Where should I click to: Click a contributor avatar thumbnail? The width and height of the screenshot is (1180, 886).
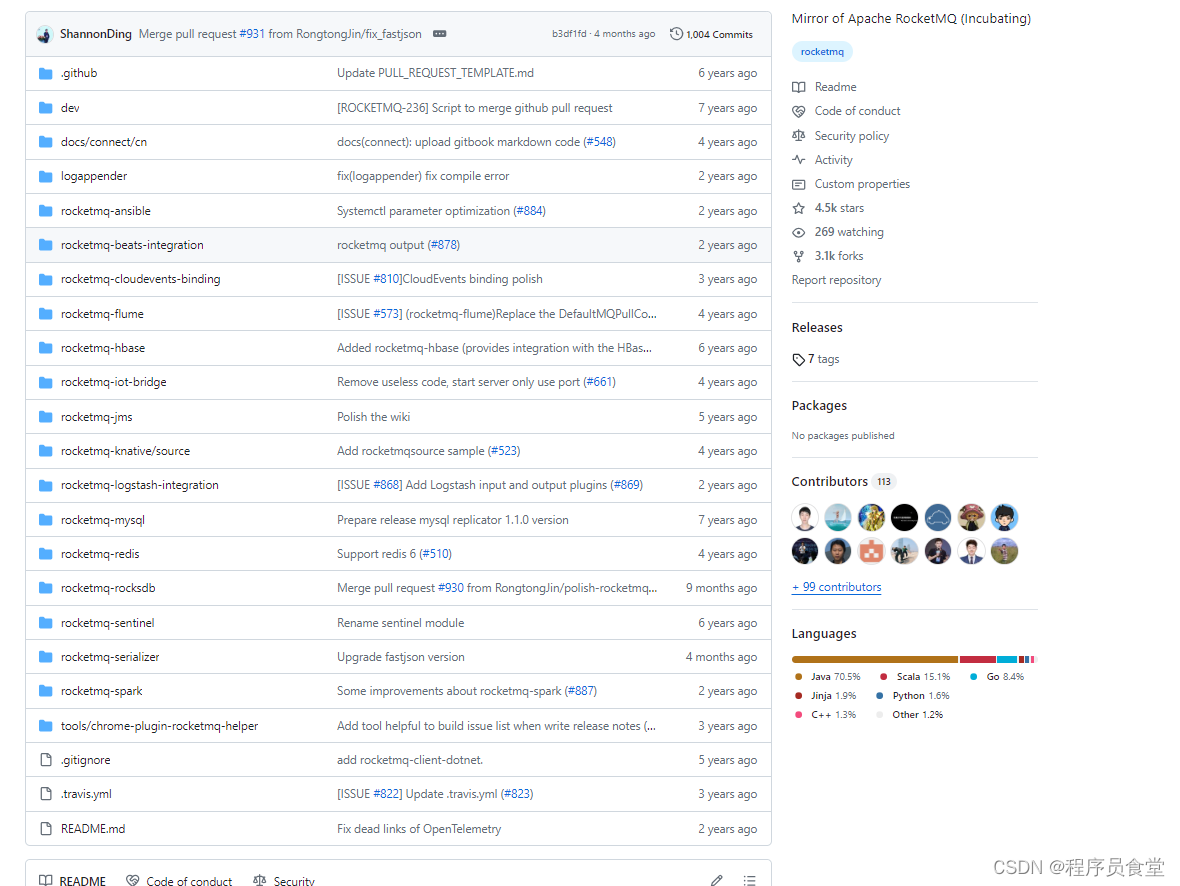click(x=805, y=517)
